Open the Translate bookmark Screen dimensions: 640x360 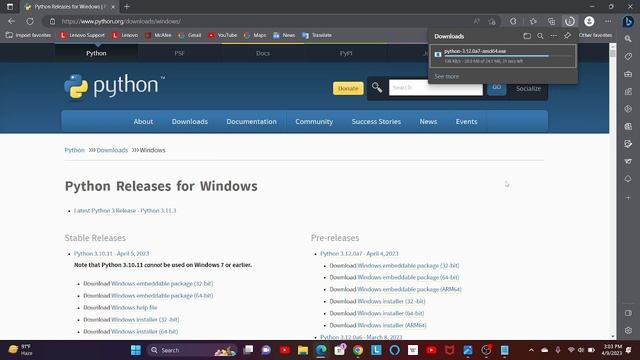click(x=317, y=35)
